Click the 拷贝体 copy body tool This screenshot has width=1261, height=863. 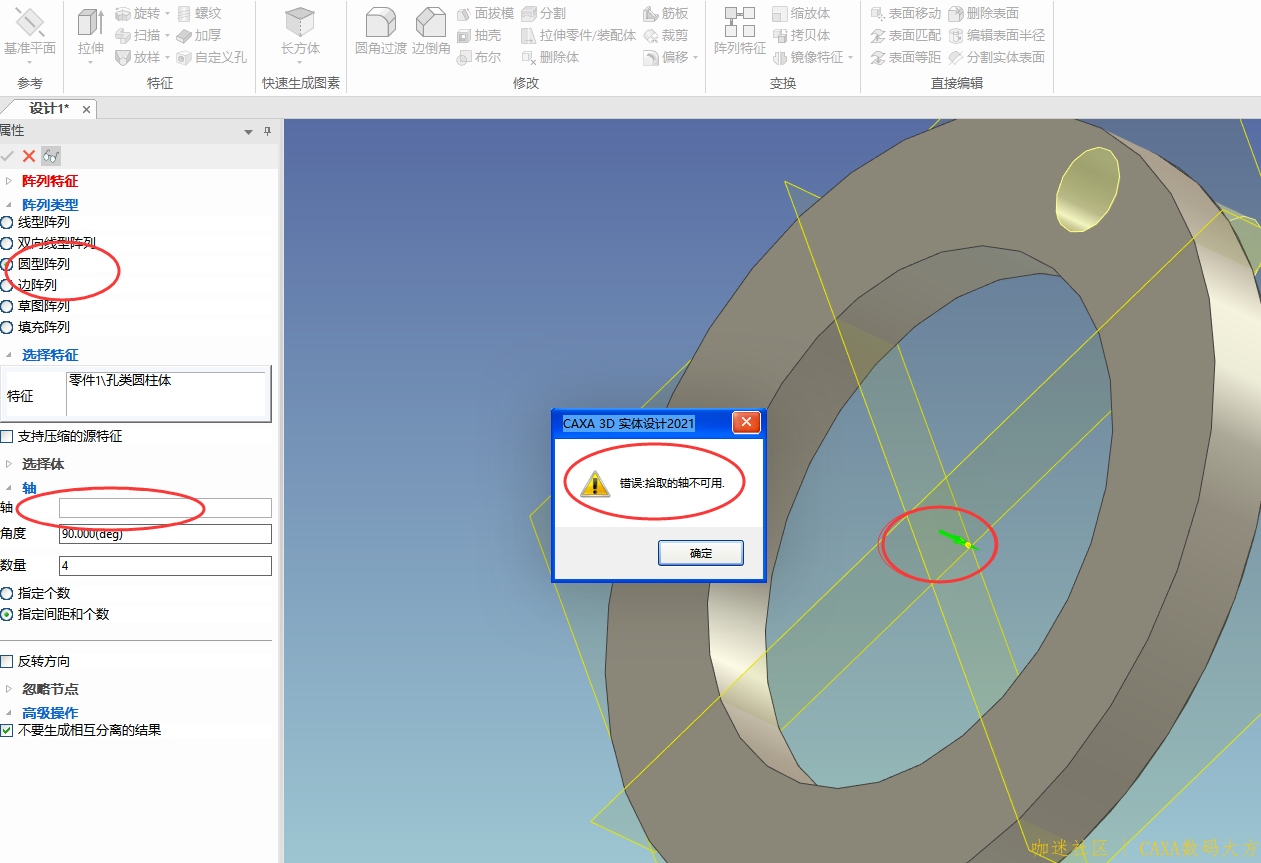point(801,35)
